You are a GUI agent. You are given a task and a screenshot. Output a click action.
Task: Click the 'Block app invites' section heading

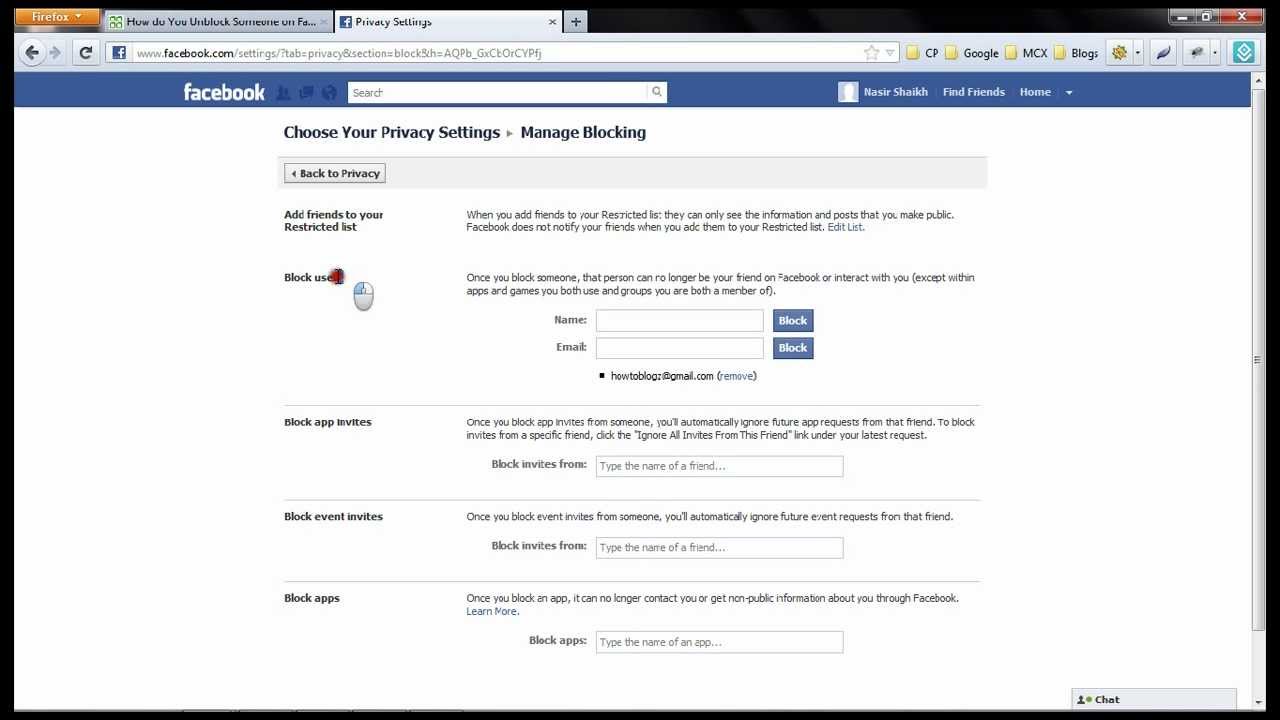click(x=327, y=422)
